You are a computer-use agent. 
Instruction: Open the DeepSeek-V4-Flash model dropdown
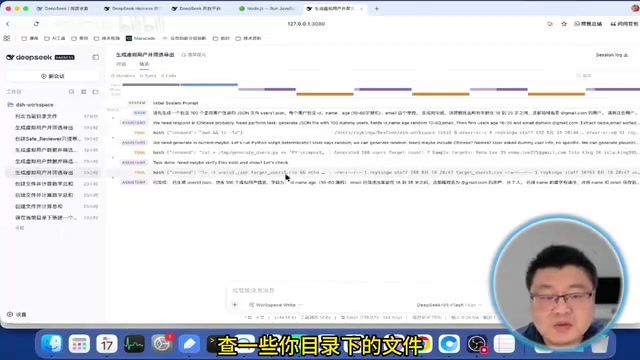pos(449,305)
